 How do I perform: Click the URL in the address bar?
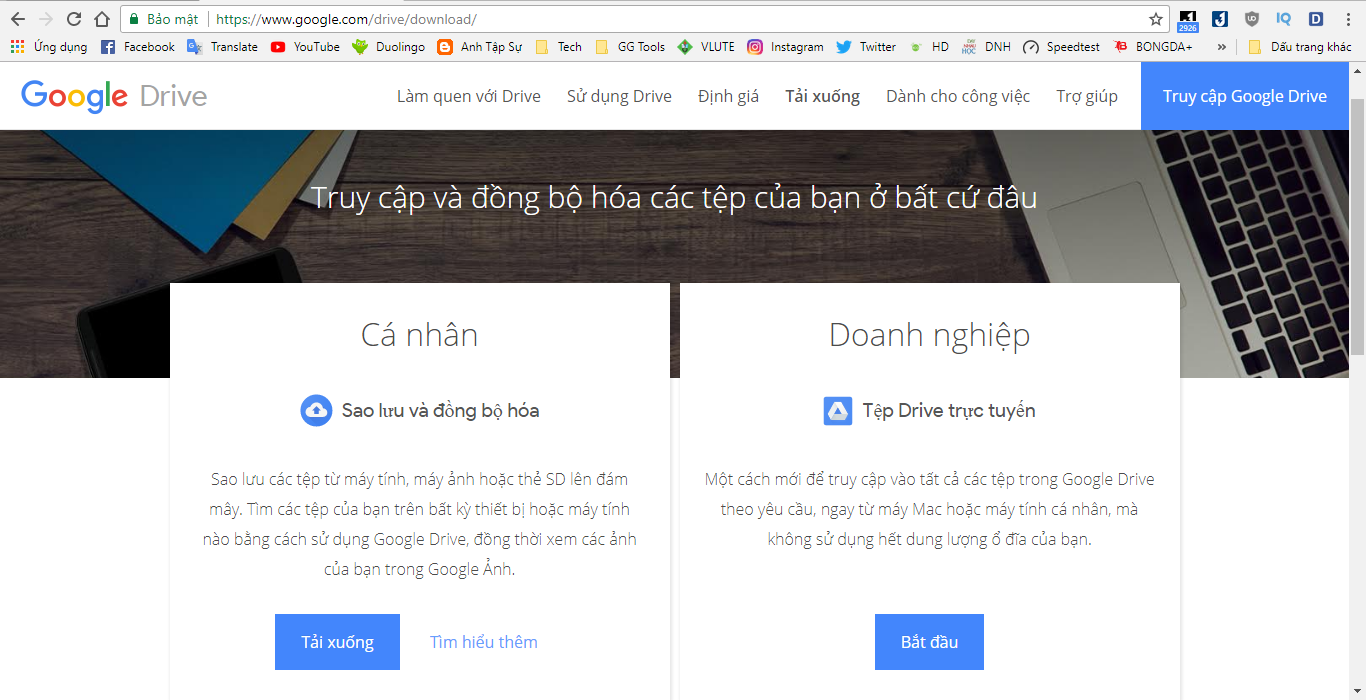[x=346, y=19]
